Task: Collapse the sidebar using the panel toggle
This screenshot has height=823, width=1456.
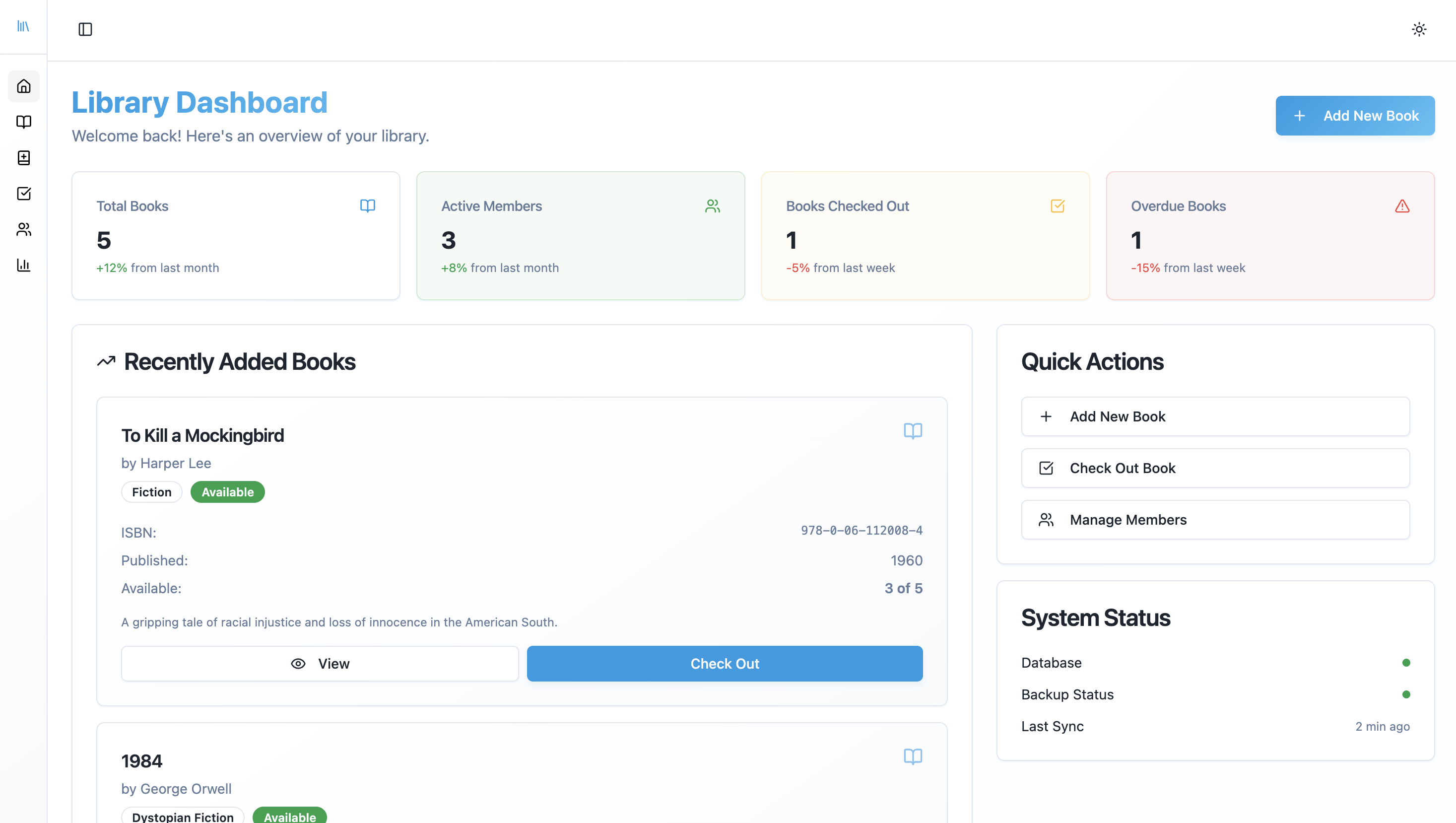Action: 85,30
